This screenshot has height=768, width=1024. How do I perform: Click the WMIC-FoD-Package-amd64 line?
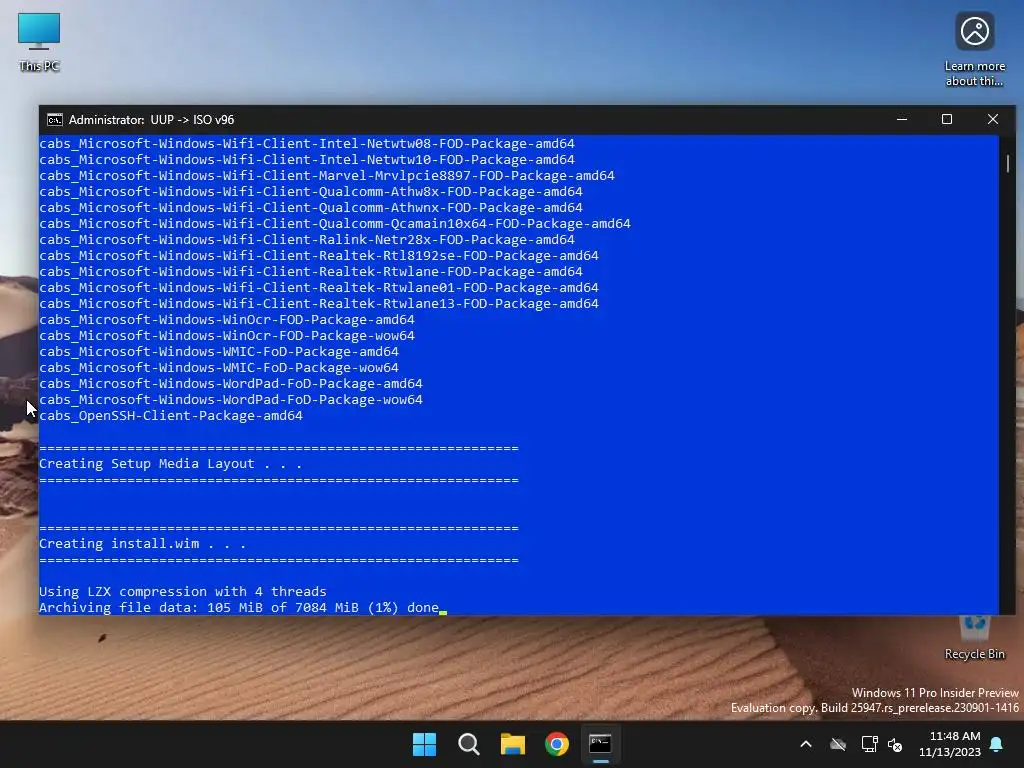point(219,351)
